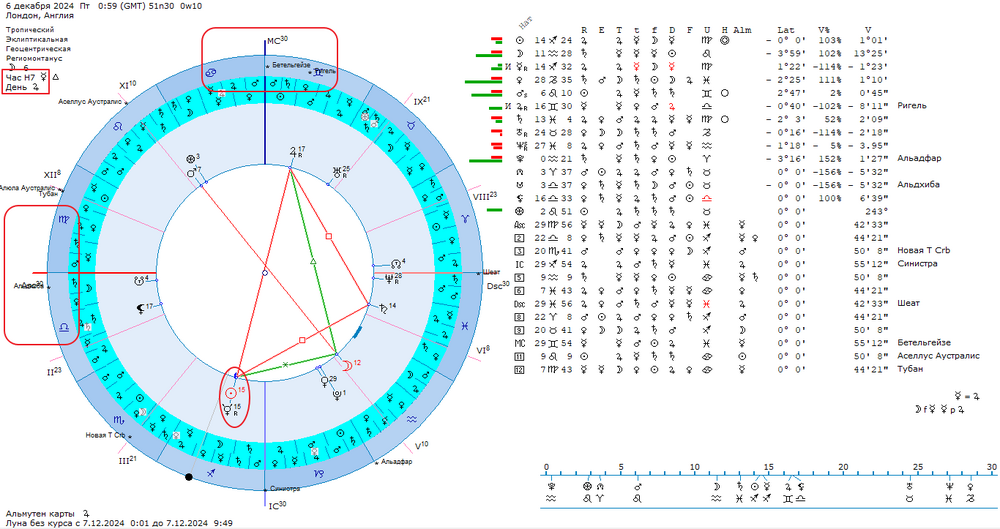Select the Sagittarius sign on the outer zodiac ring

point(210,474)
